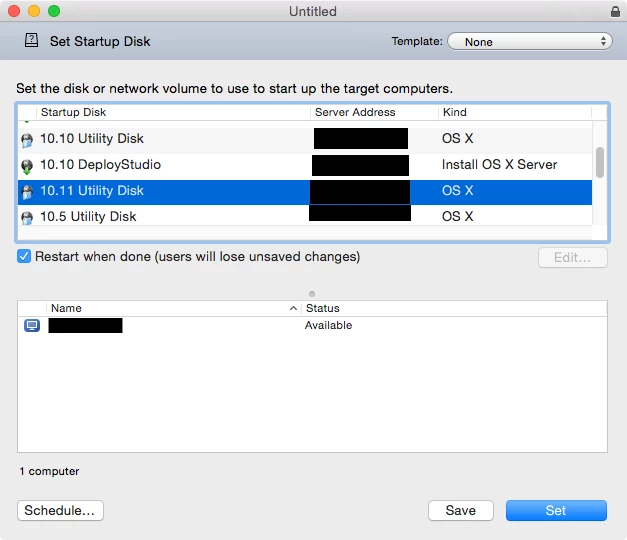Click the OS X kind in 10.10 Utility row

click(x=457, y=138)
